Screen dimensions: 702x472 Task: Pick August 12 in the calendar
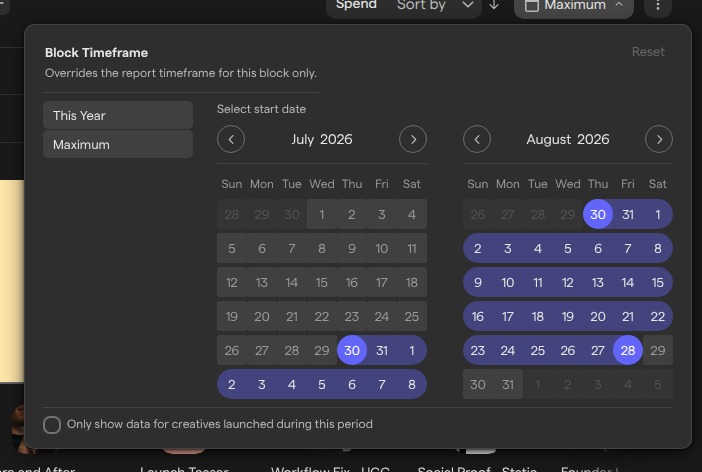point(568,283)
